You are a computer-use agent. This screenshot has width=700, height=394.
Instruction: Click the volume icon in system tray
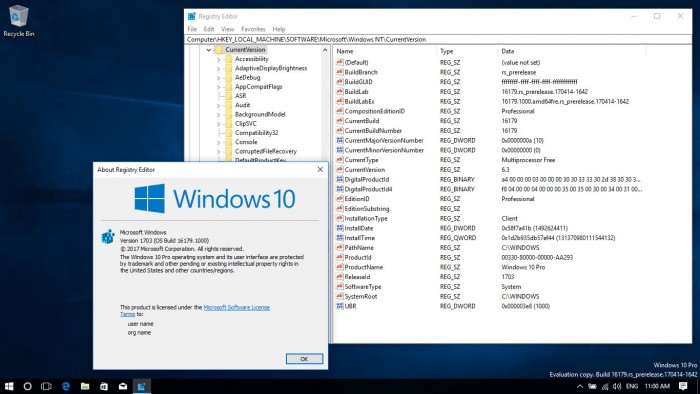click(x=617, y=386)
